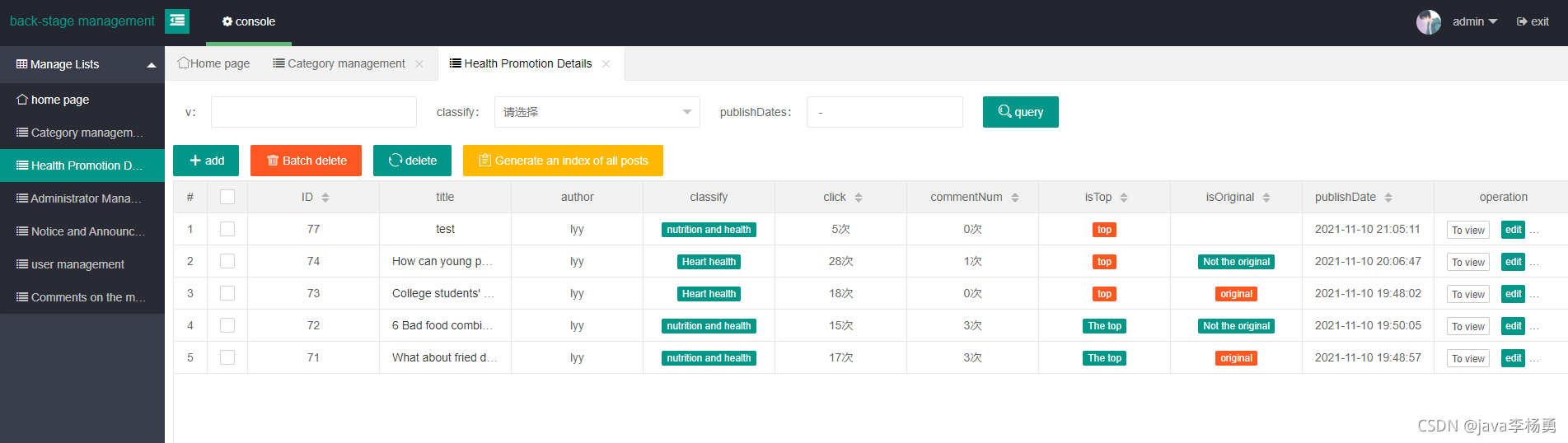The height and width of the screenshot is (443, 1568).
Task: Close the Category management tab
Action: [419, 63]
